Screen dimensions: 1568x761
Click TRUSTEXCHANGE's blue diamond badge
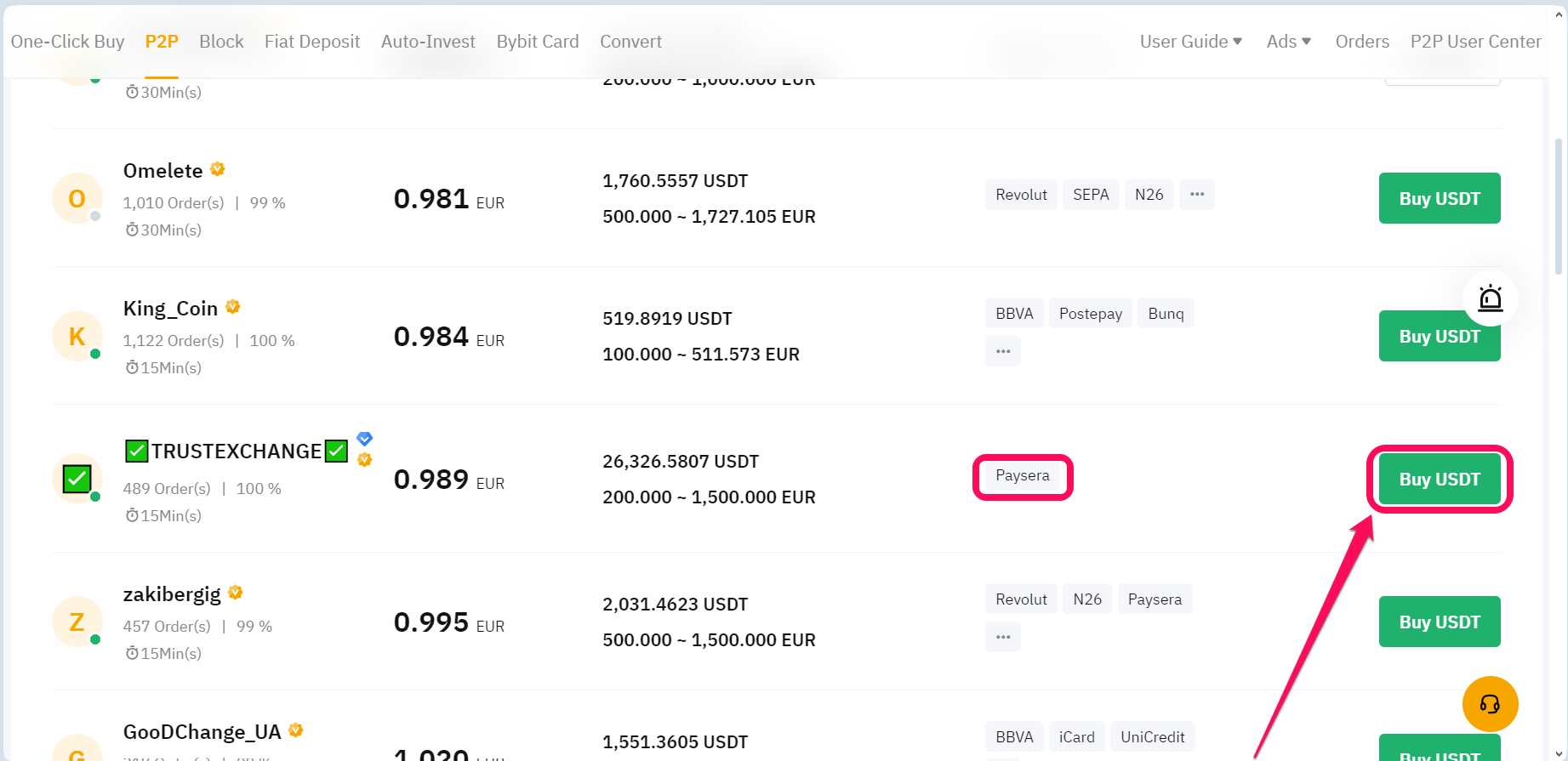click(x=365, y=439)
